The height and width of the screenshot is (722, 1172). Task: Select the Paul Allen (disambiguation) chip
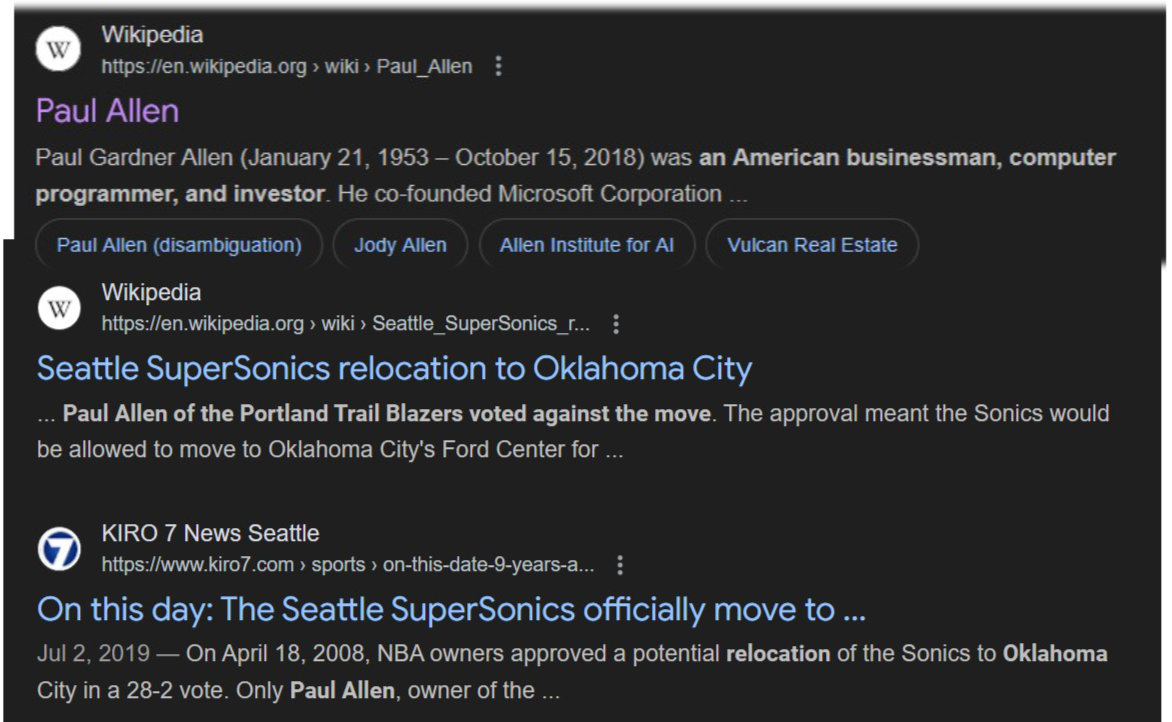click(x=179, y=245)
